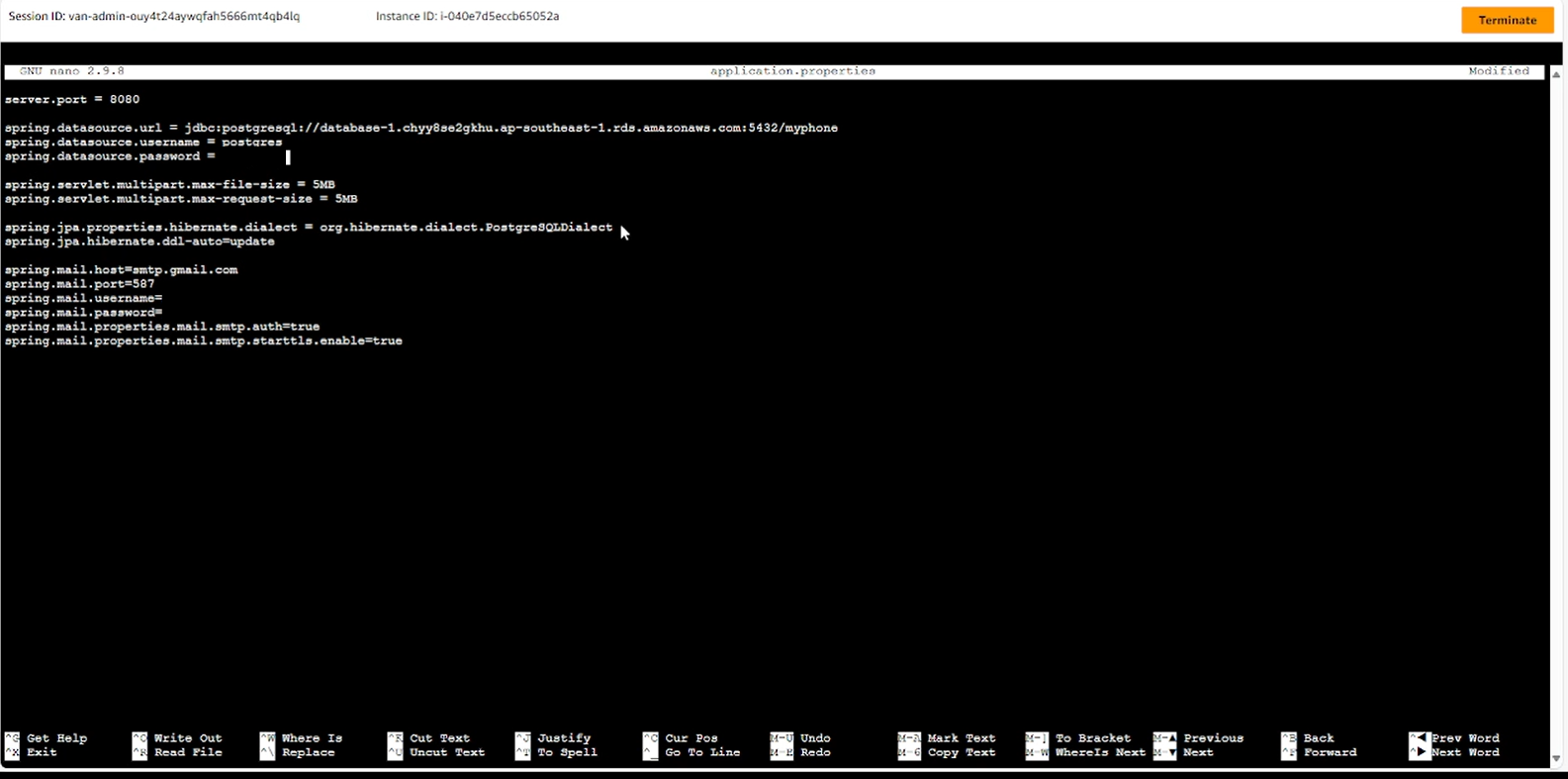Place cursor on hibernate.dialect line
Screen dimensions: 1568x779
coord(309,227)
